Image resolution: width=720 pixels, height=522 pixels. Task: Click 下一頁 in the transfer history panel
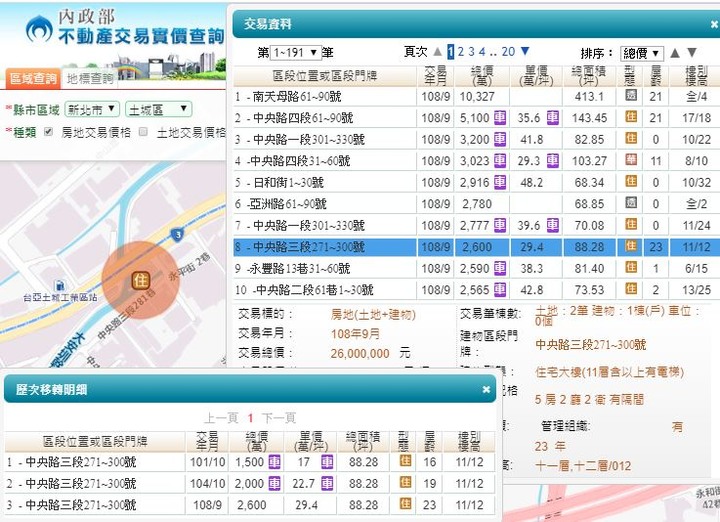279,418
